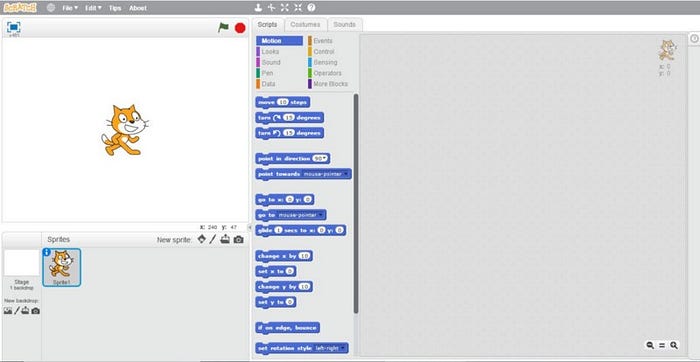This screenshot has width=700, height=362.
Task: Open set rotation style dropdown
Action: coord(343,348)
